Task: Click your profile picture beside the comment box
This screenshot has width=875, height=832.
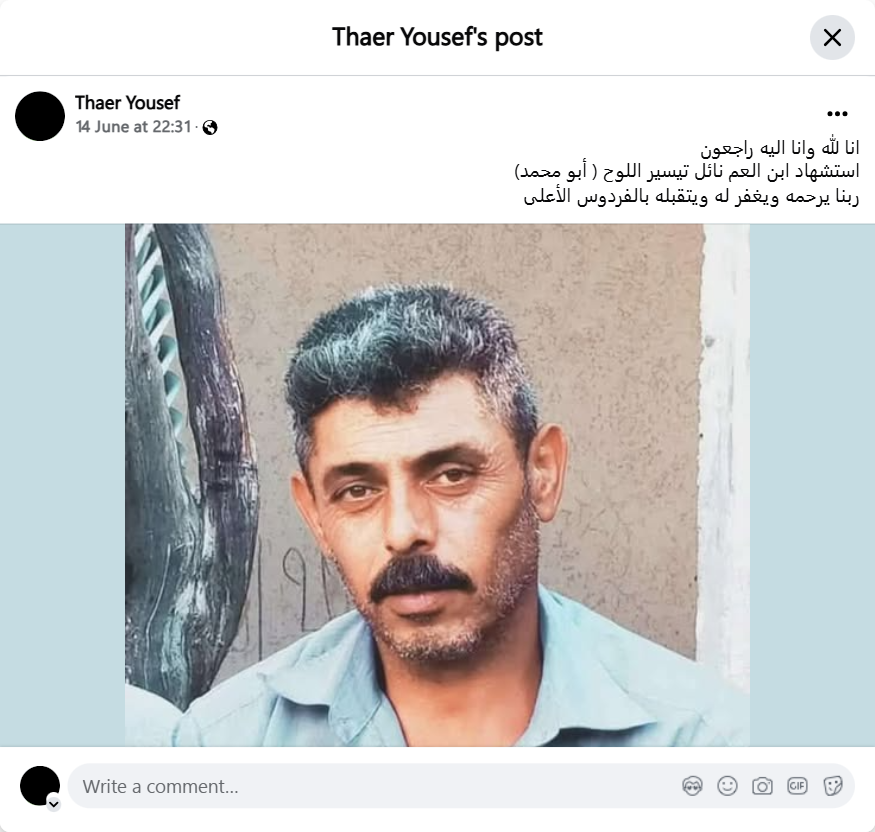Action: coord(40,786)
